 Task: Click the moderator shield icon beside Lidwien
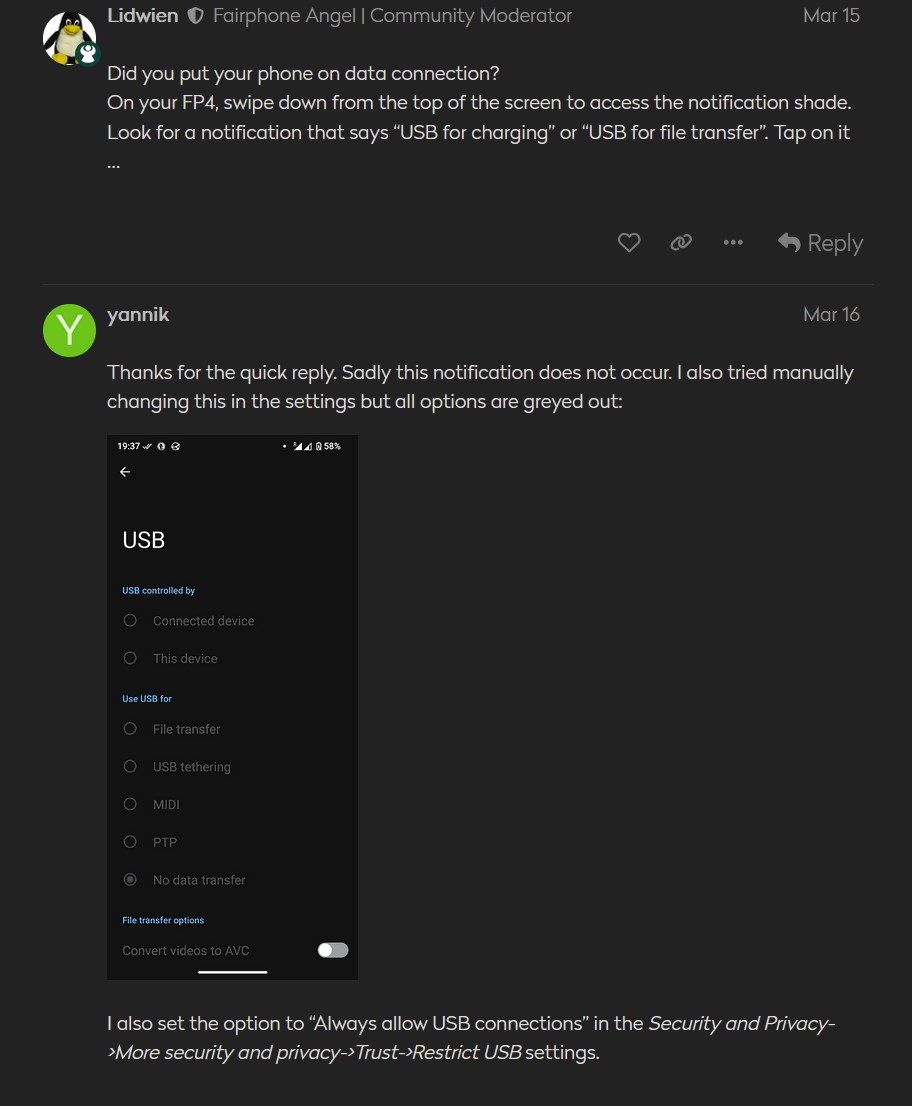(196, 16)
